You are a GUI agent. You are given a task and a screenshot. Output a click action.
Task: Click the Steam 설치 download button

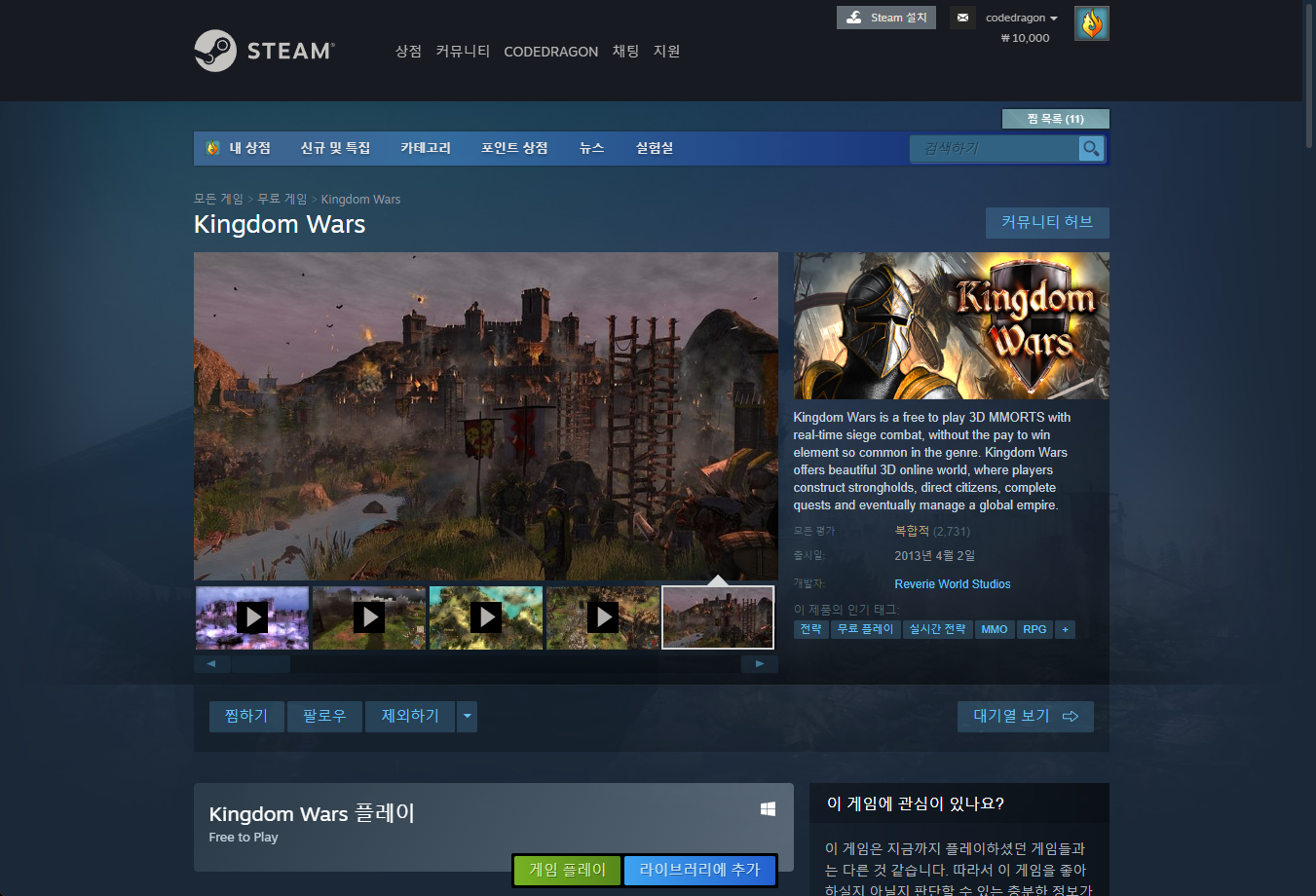[885, 18]
